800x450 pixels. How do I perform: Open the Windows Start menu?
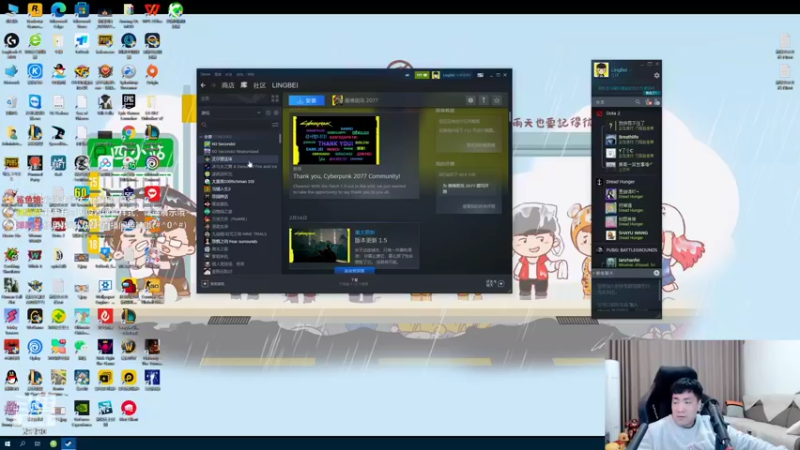pyautogui.click(x=7, y=444)
